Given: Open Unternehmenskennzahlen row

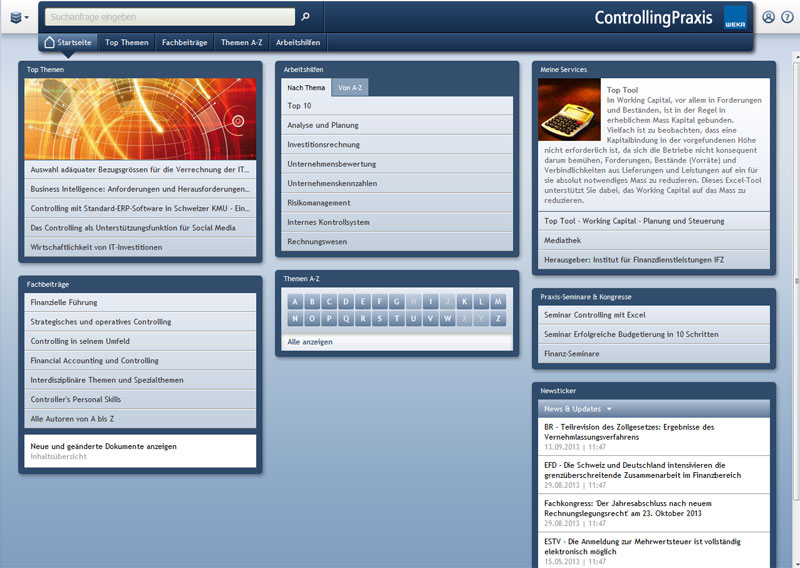Looking at the screenshot, I should (x=397, y=183).
